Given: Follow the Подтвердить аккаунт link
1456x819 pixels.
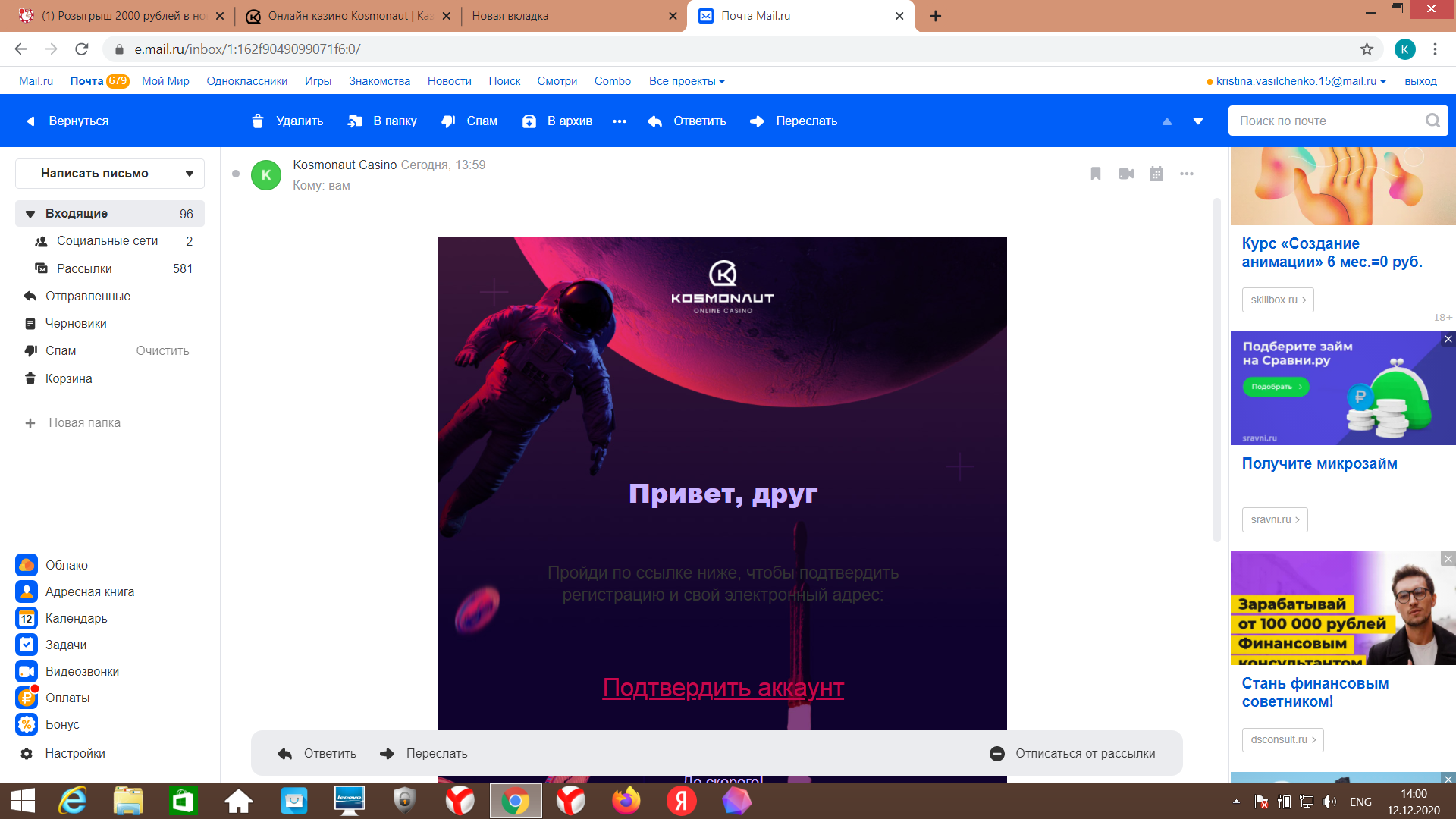Looking at the screenshot, I should click(x=722, y=688).
